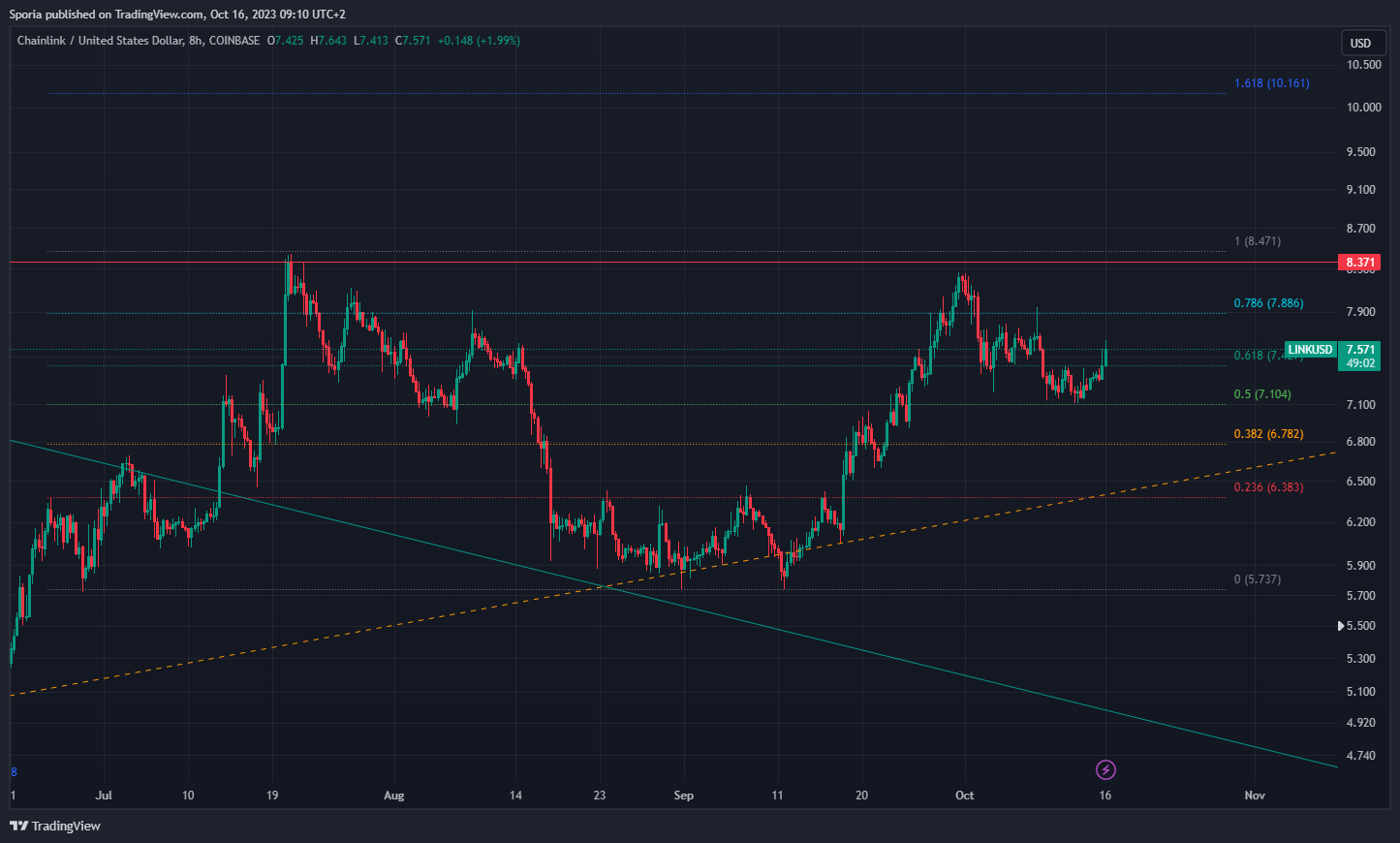Click the 16 date label on time axis
This screenshot has width=1400, height=843.
pyautogui.click(x=1105, y=796)
